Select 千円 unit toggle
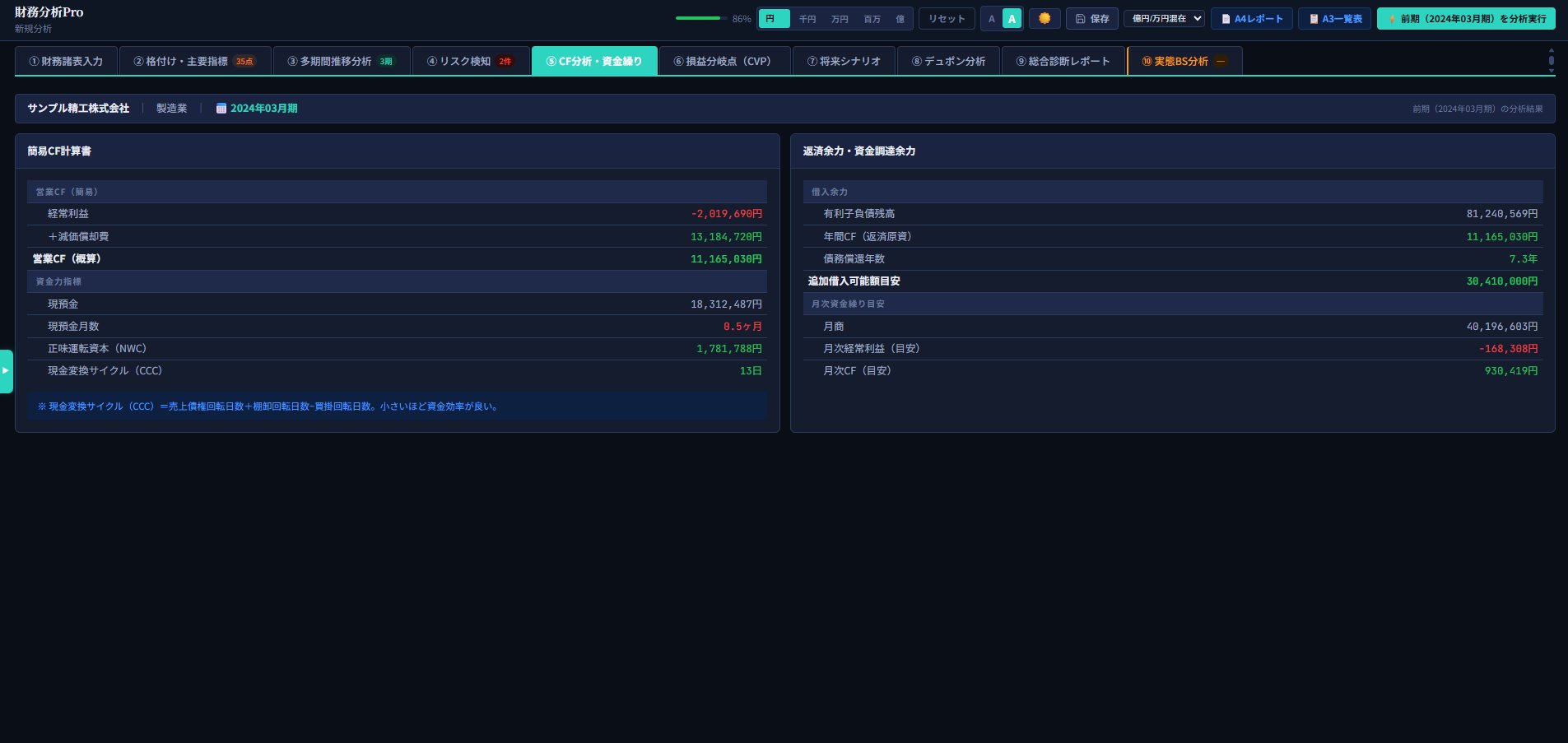 (807, 19)
